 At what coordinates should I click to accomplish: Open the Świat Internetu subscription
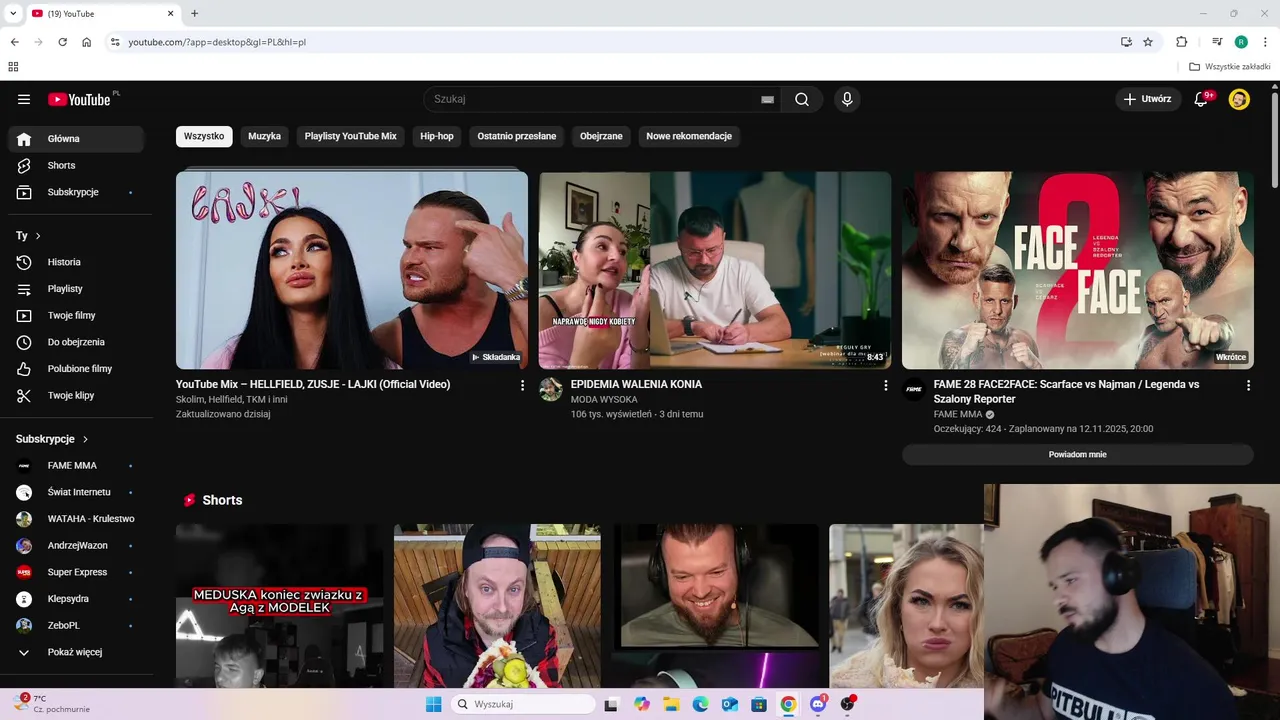click(76, 492)
